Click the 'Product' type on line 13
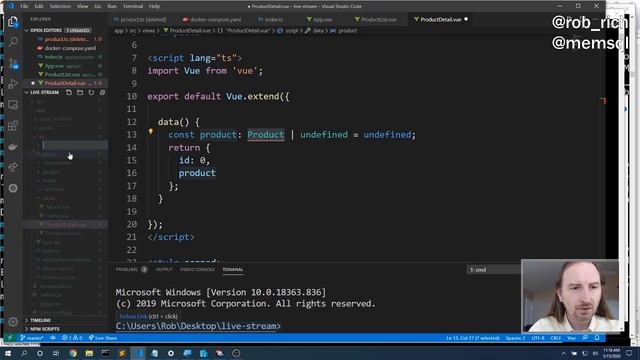Viewport: 640px width, 360px height. [266, 135]
